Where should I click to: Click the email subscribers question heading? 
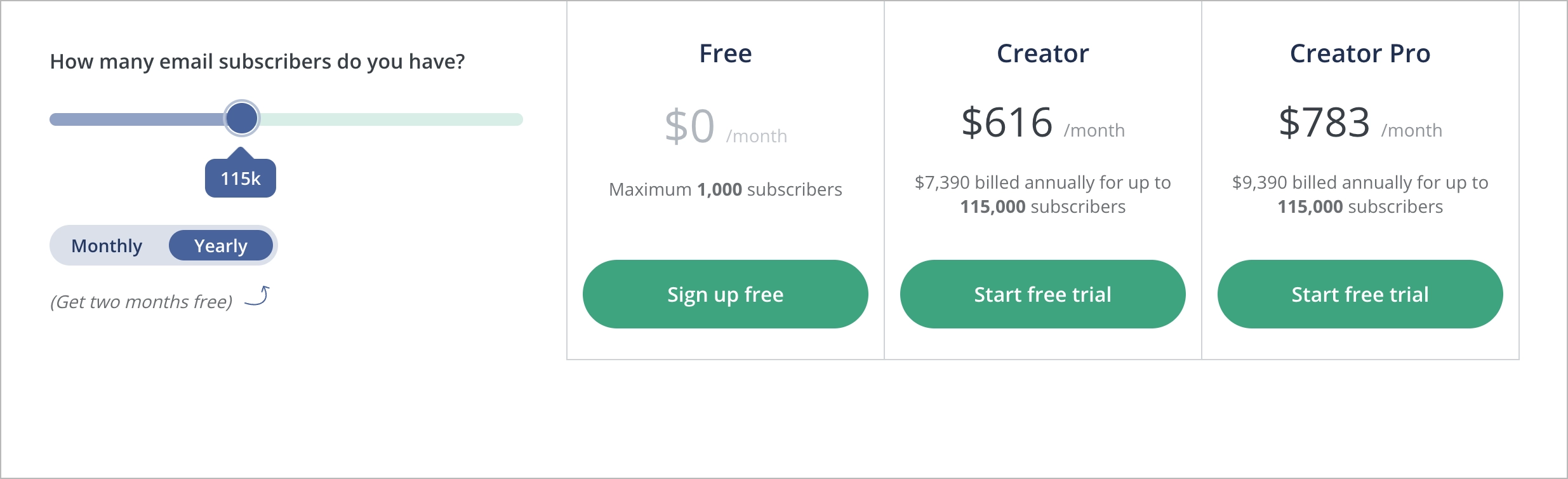257,62
